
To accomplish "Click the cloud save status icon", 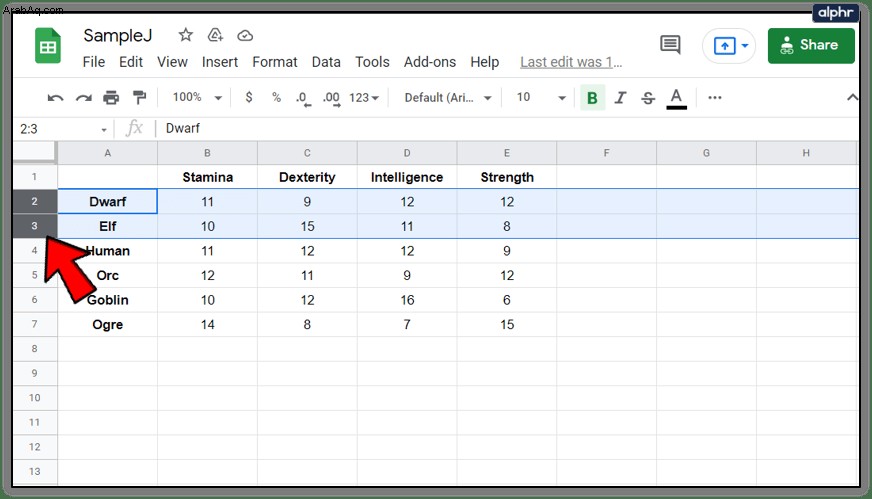I will 245,36.
